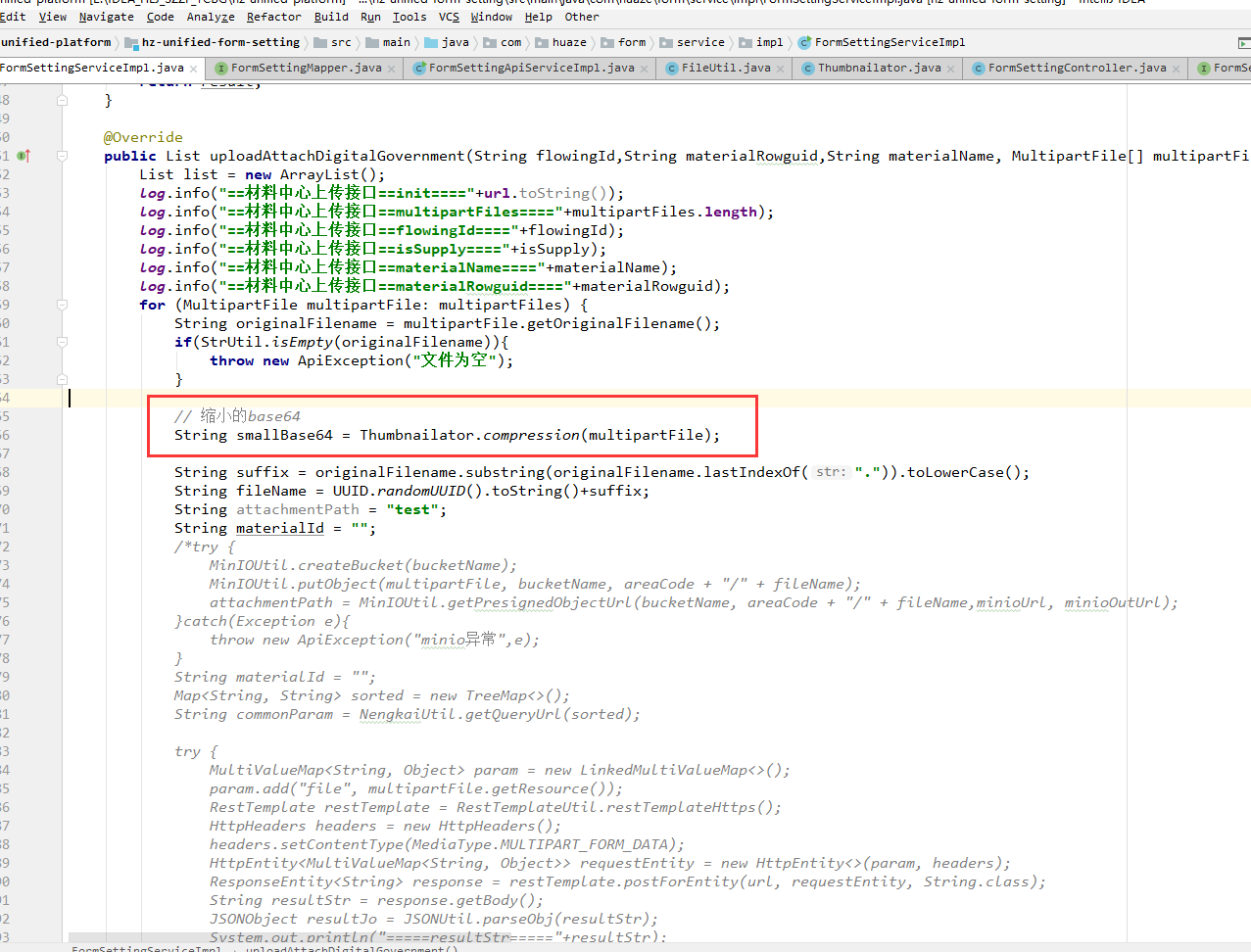
Task: Close the FormSettingController.java tab
Action: pos(1176,69)
